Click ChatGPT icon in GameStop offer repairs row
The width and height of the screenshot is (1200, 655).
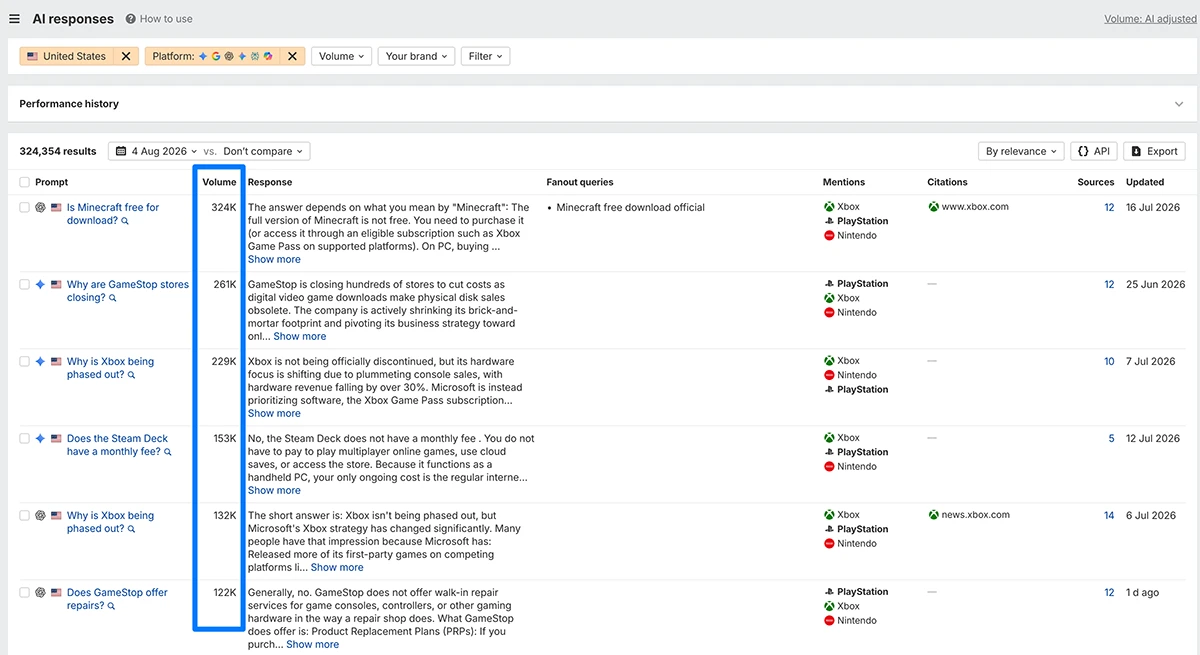click(x=40, y=593)
